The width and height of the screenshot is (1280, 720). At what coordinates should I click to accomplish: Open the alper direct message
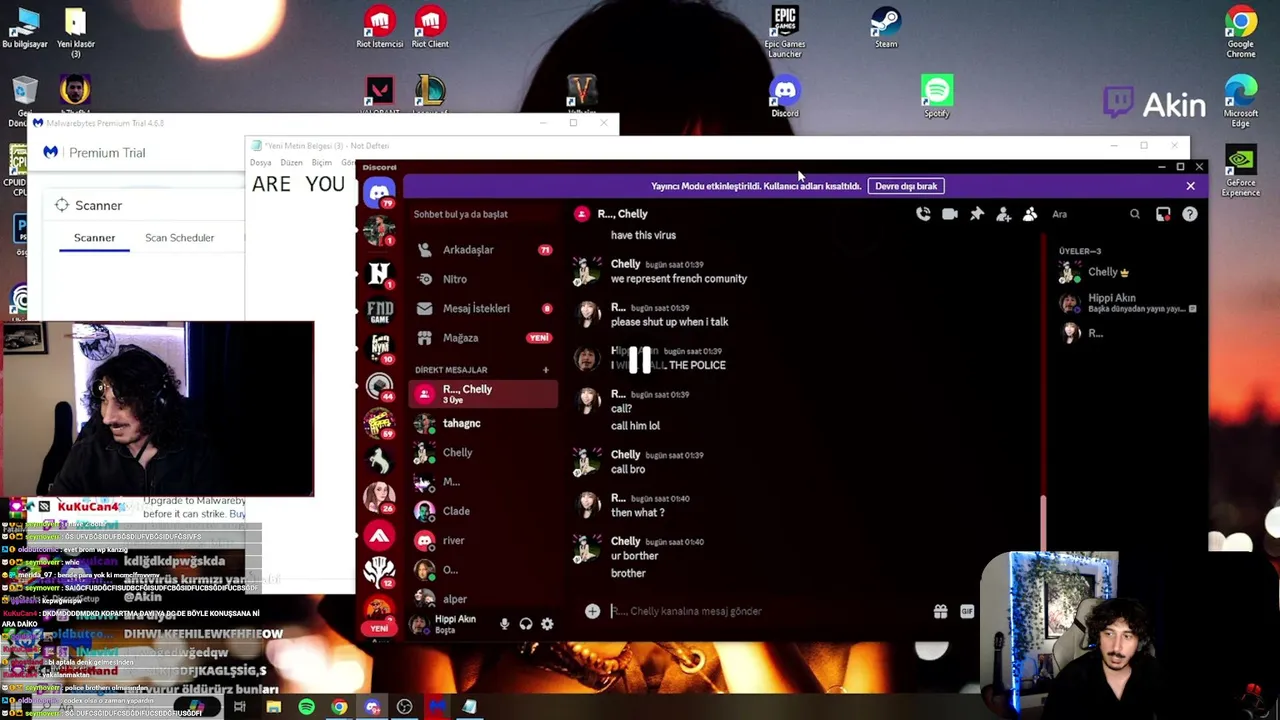pyautogui.click(x=484, y=599)
